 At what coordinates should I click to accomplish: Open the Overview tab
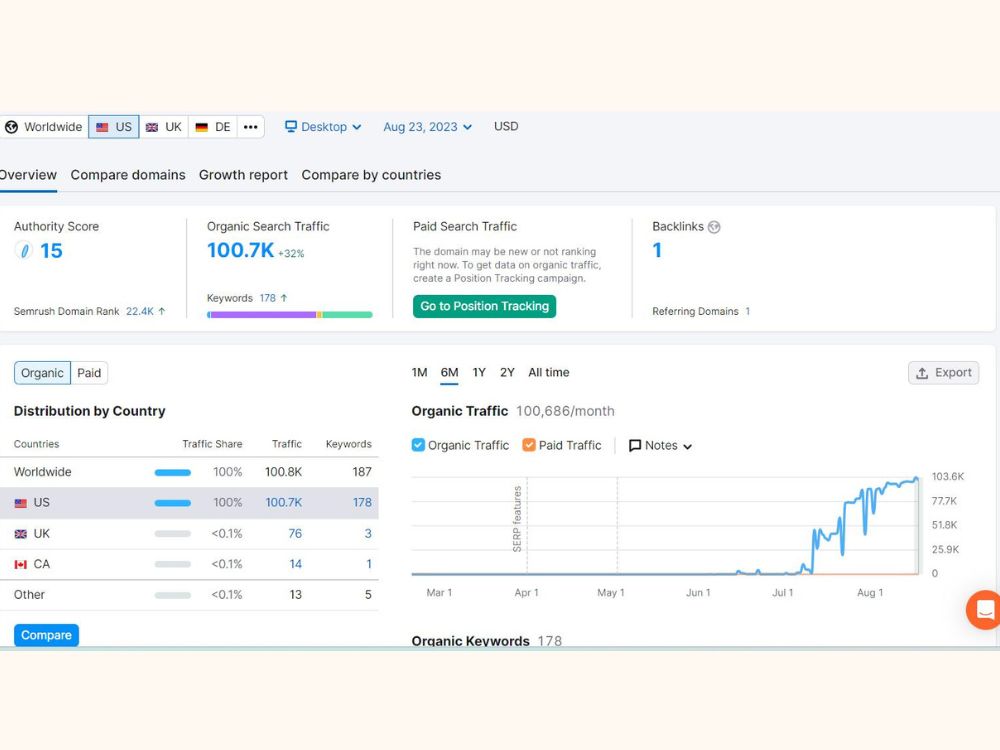coord(28,175)
